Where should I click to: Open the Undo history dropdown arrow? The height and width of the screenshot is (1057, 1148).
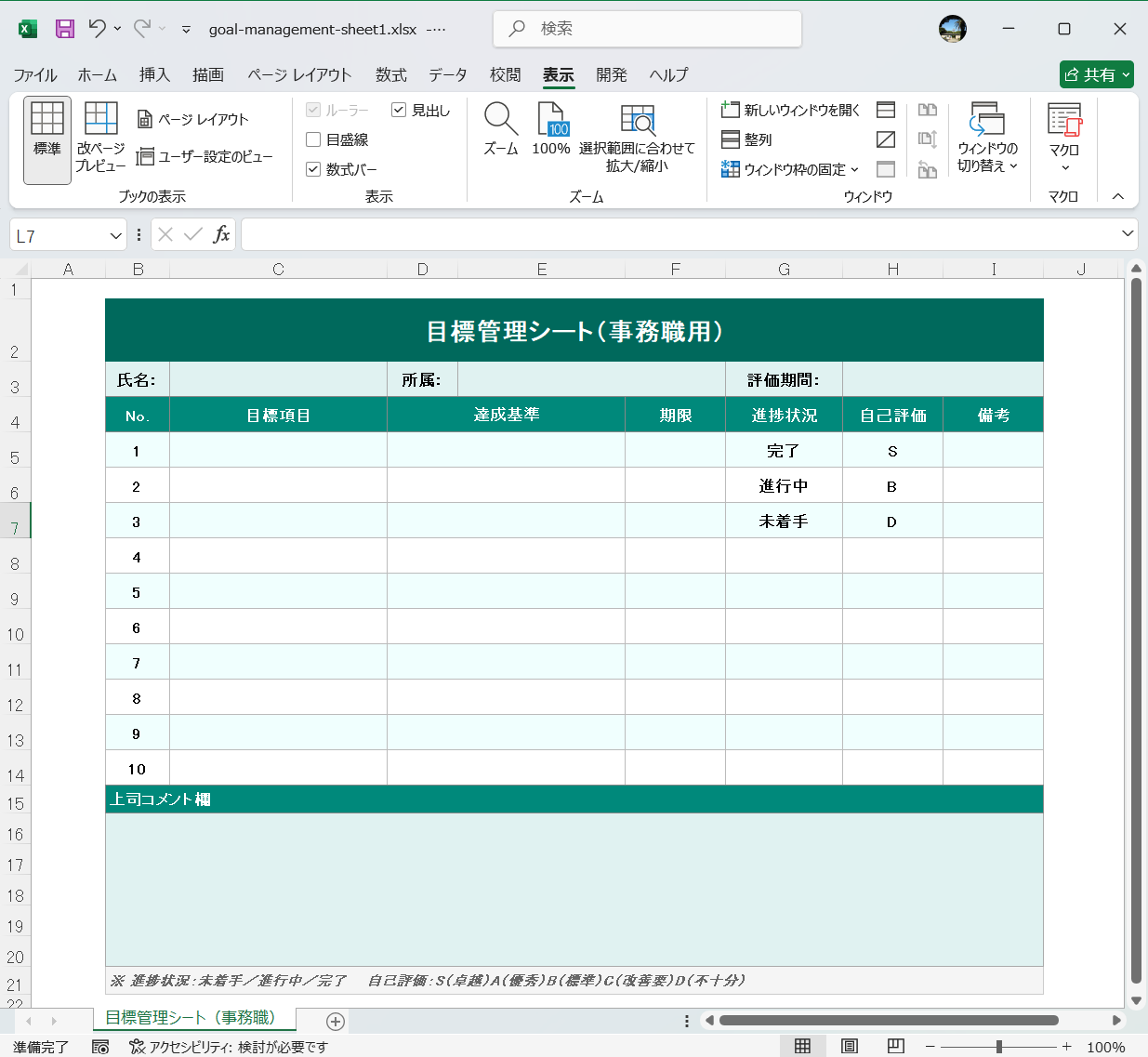tap(118, 29)
